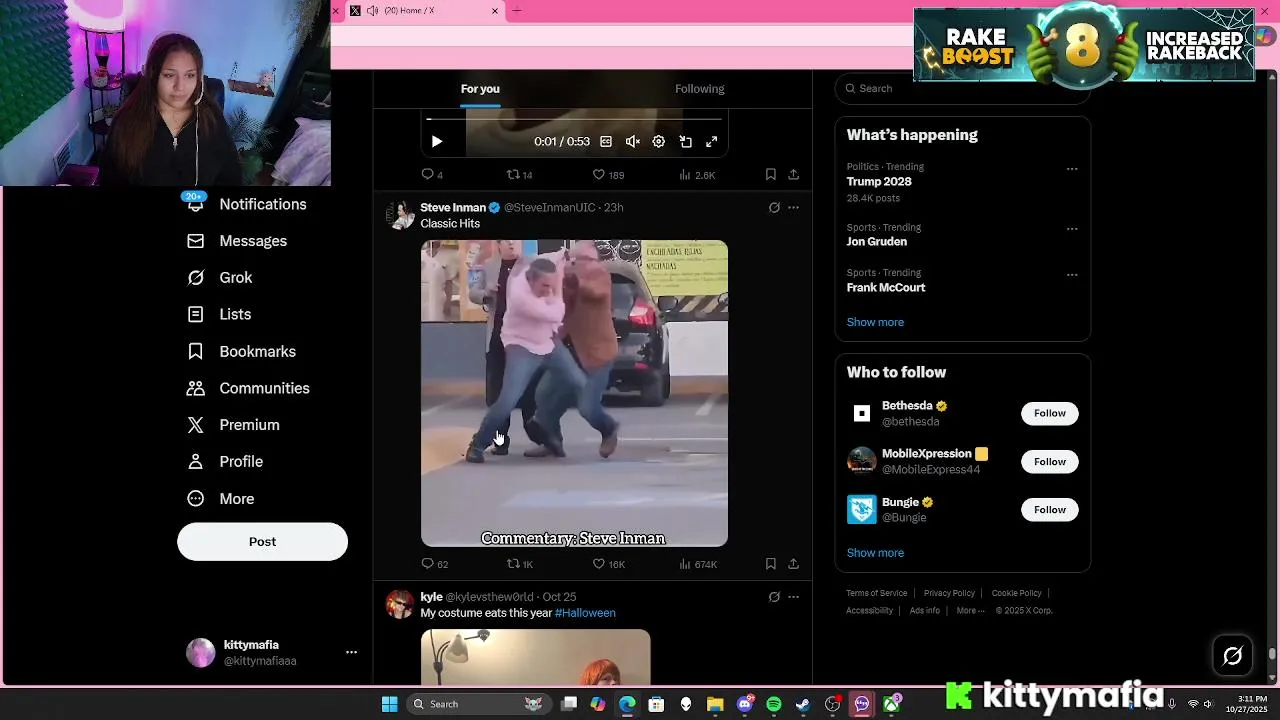Viewport: 1280px width, 720px height.
Task: Open Grok actions on Steve Inman's post
Action: click(x=774, y=208)
